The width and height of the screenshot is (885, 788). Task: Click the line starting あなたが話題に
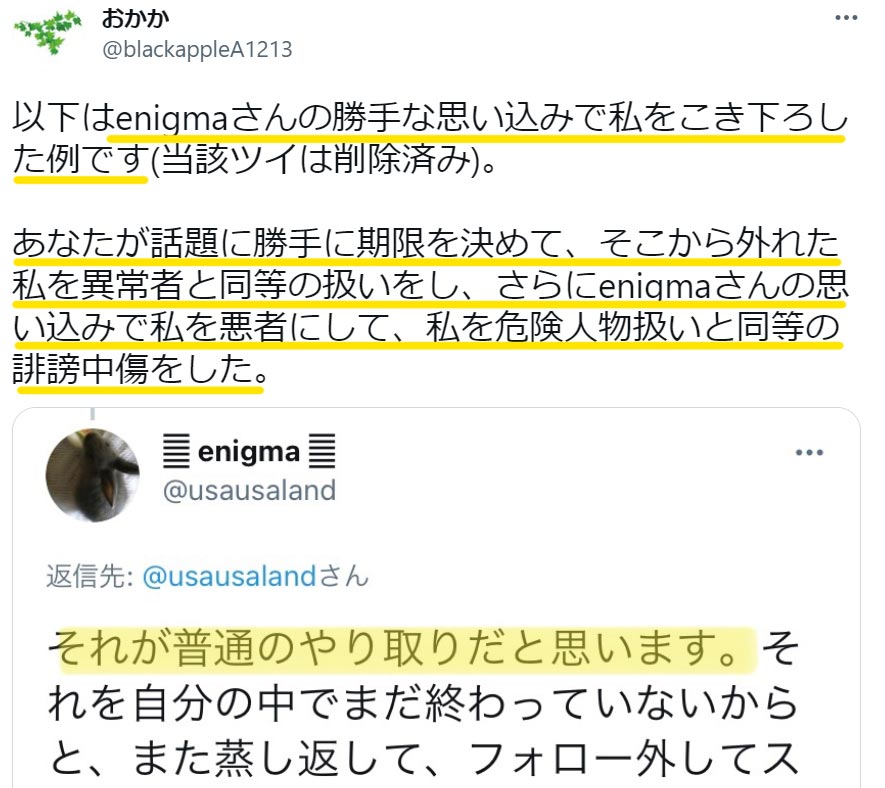point(427,244)
